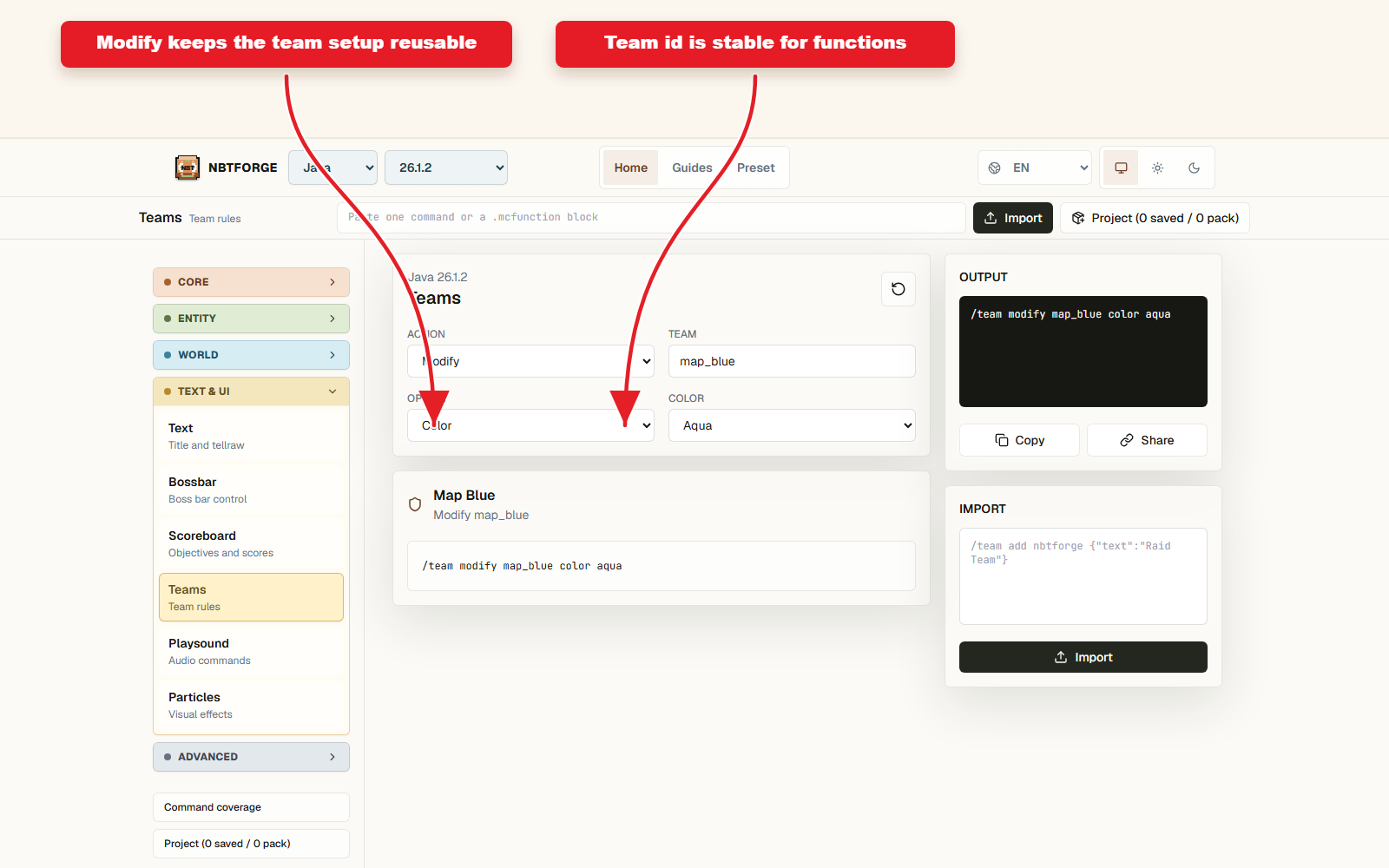The image size is (1389, 868).
Task: Select the Teams tool in sidebar
Action: (x=251, y=597)
